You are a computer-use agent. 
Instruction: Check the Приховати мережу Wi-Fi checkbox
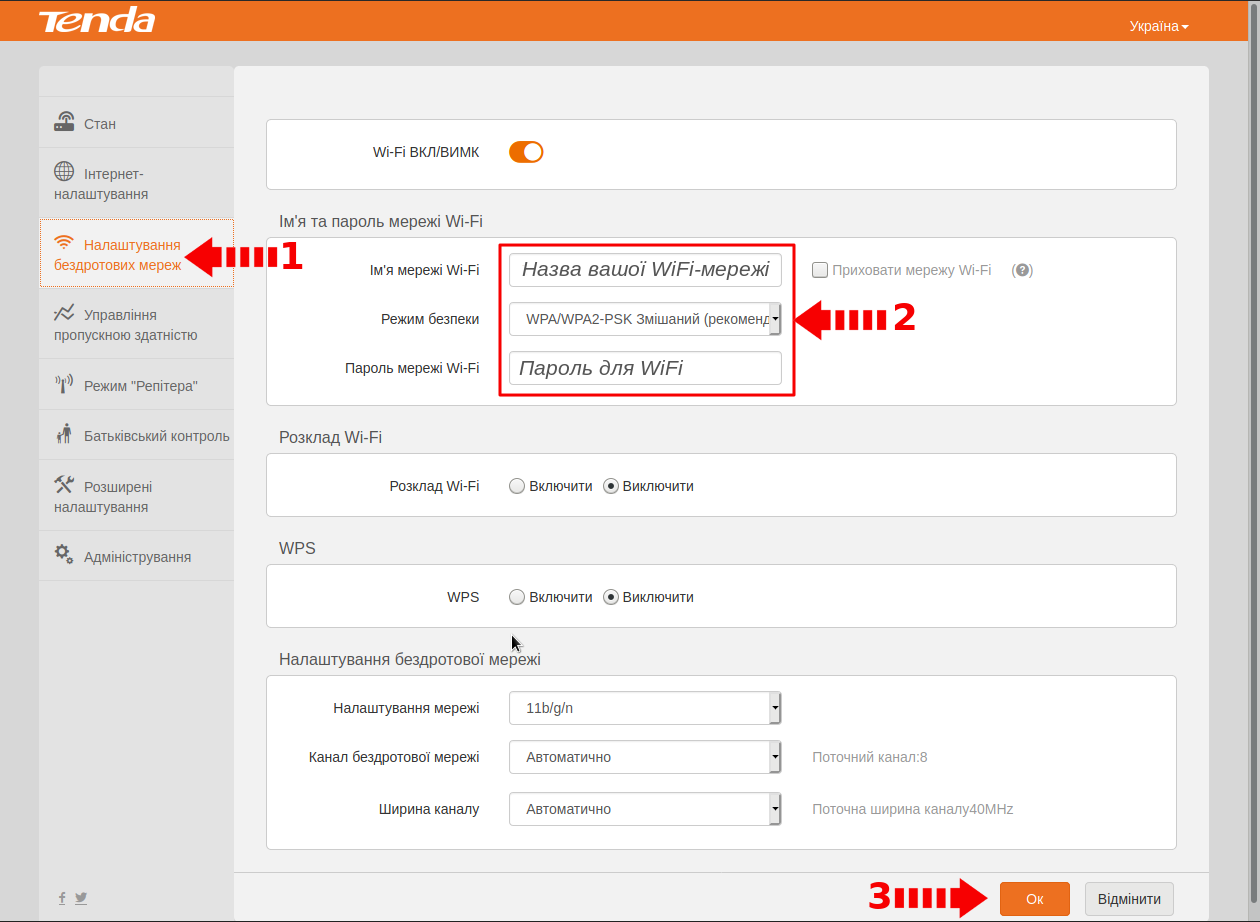point(820,270)
